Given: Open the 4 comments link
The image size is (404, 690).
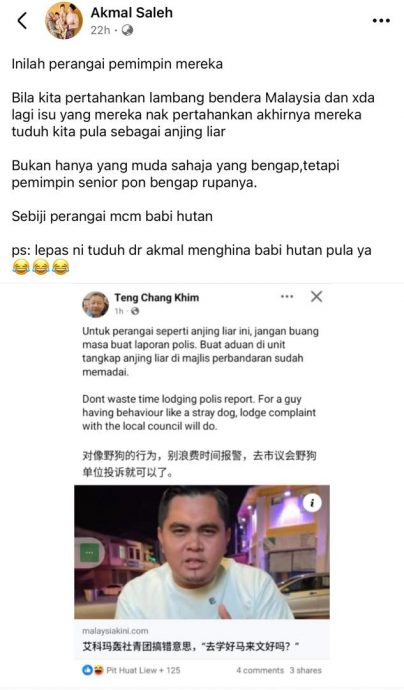Looking at the screenshot, I should (x=260, y=670).
